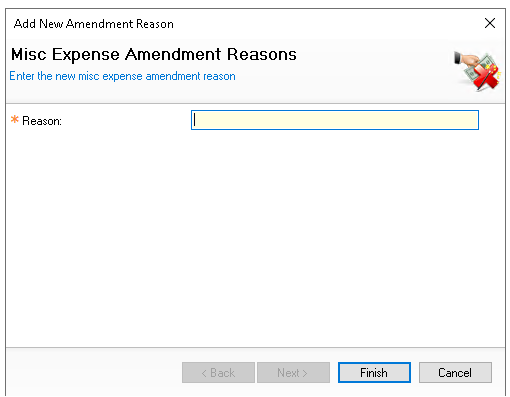510x397 pixels.
Task: Click the Reason field label
Action: point(42,121)
